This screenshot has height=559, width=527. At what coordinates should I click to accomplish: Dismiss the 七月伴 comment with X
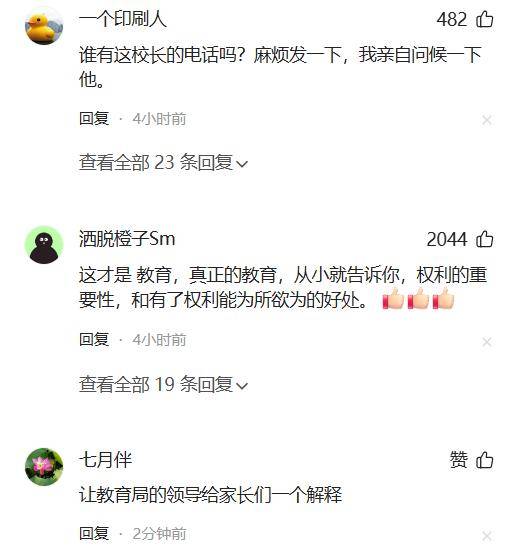point(487,536)
